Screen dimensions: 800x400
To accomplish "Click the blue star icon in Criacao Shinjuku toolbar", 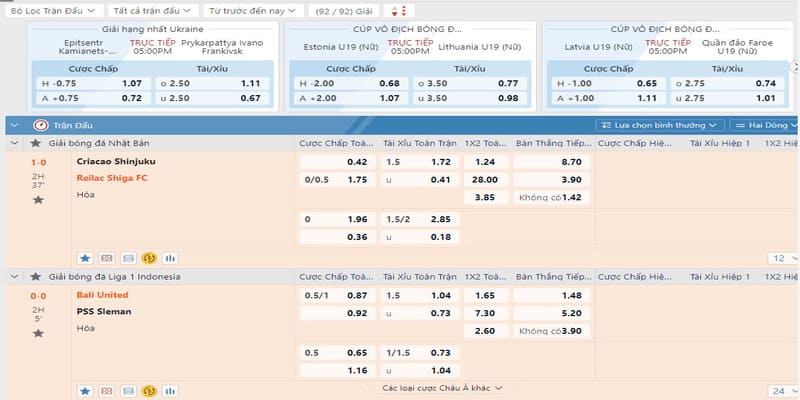I will 85,258.
